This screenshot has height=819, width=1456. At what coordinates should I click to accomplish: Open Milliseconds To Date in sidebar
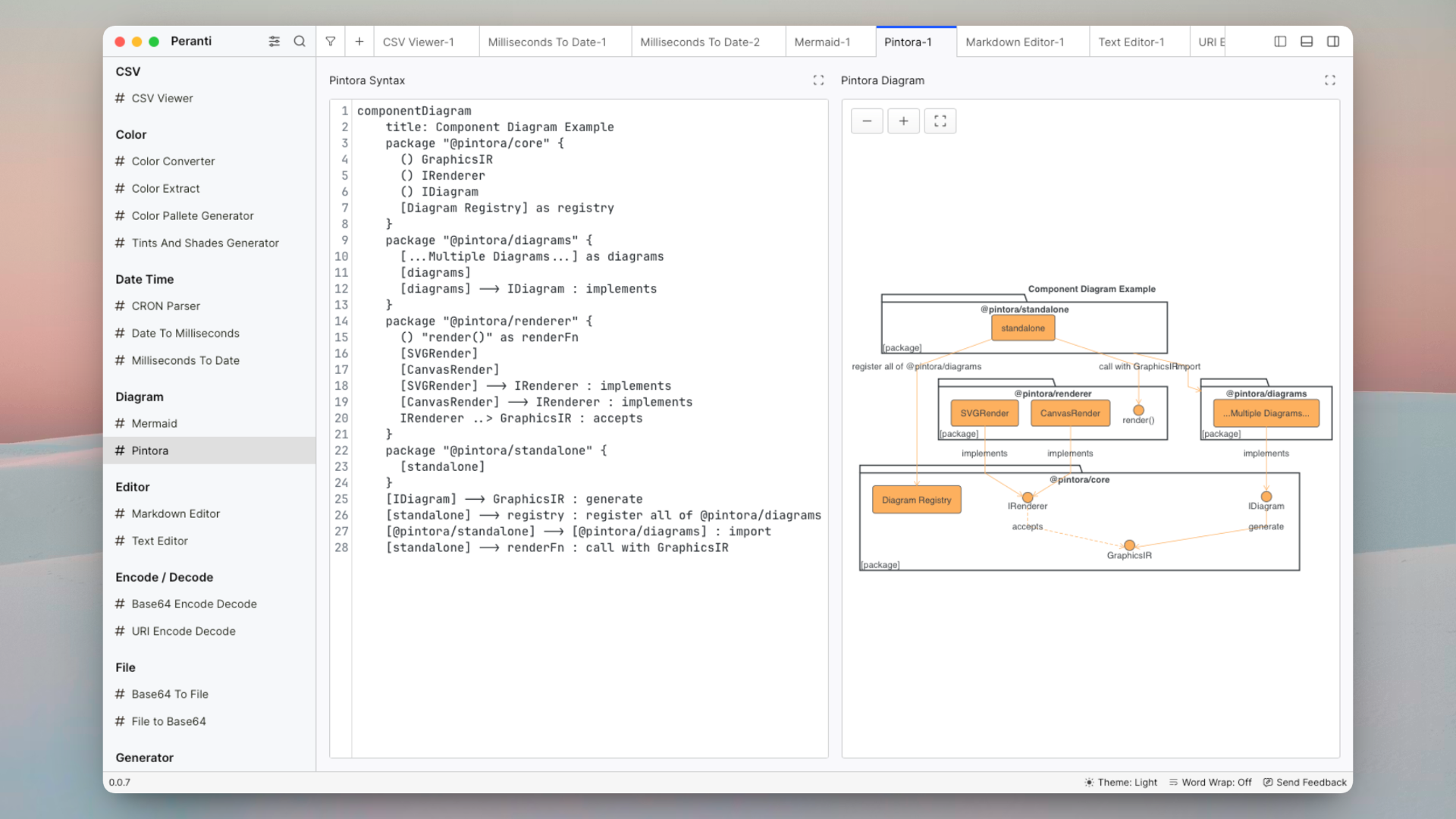209,361
